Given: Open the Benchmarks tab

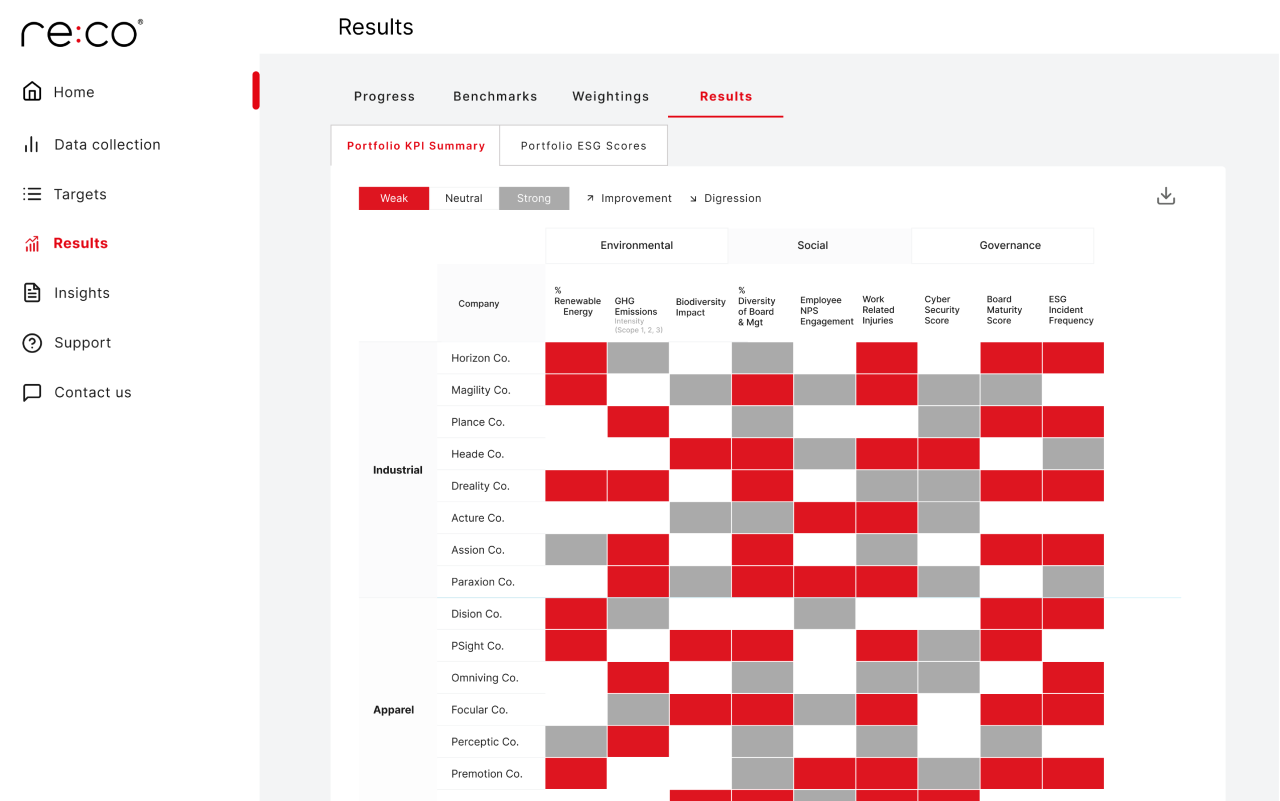Looking at the screenshot, I should 495,97.
